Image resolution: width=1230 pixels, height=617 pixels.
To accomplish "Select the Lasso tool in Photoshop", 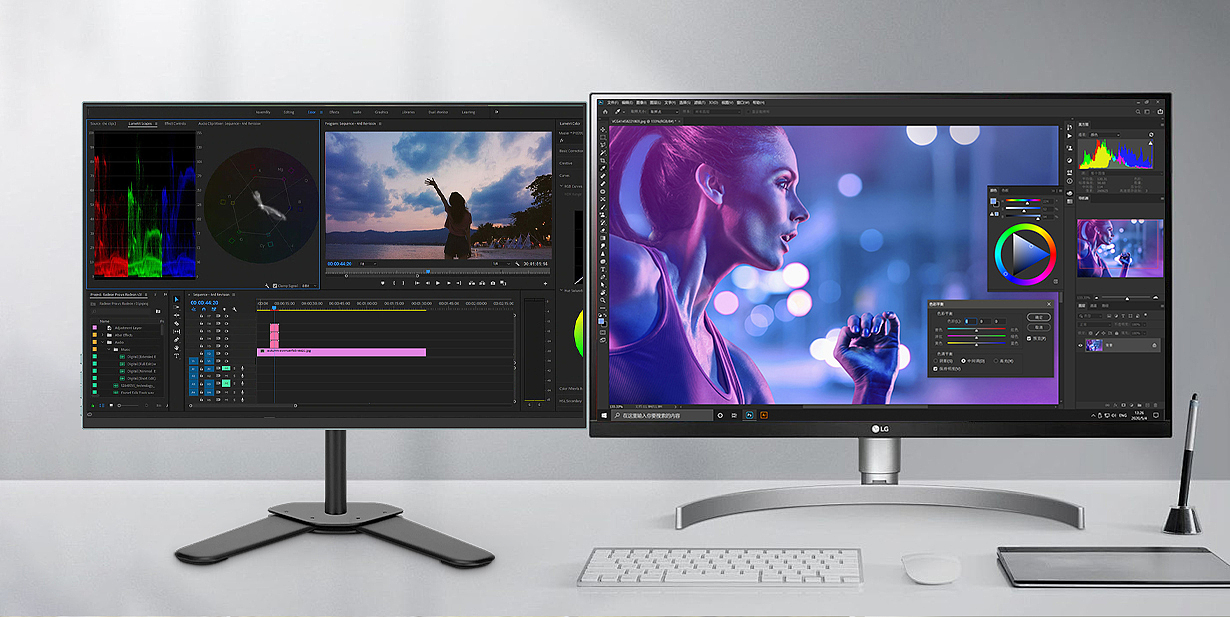I will pos(603,145).
